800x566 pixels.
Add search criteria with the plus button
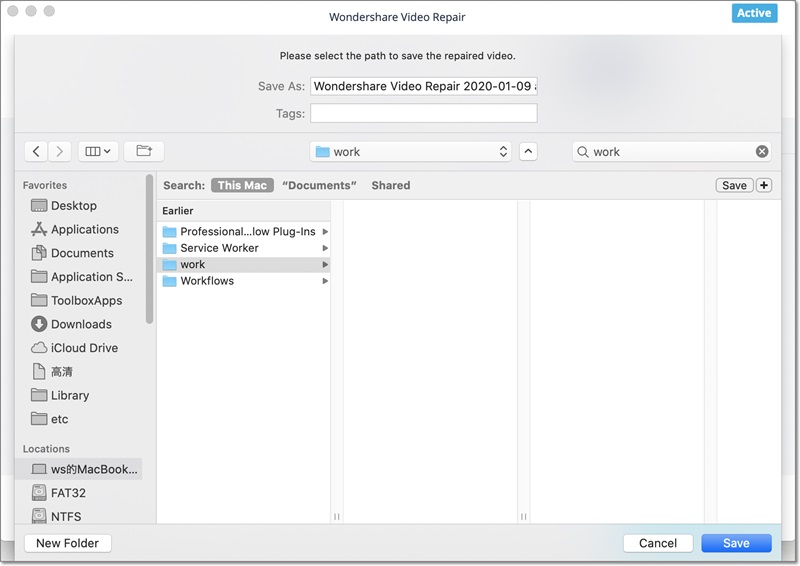point(764,185)
